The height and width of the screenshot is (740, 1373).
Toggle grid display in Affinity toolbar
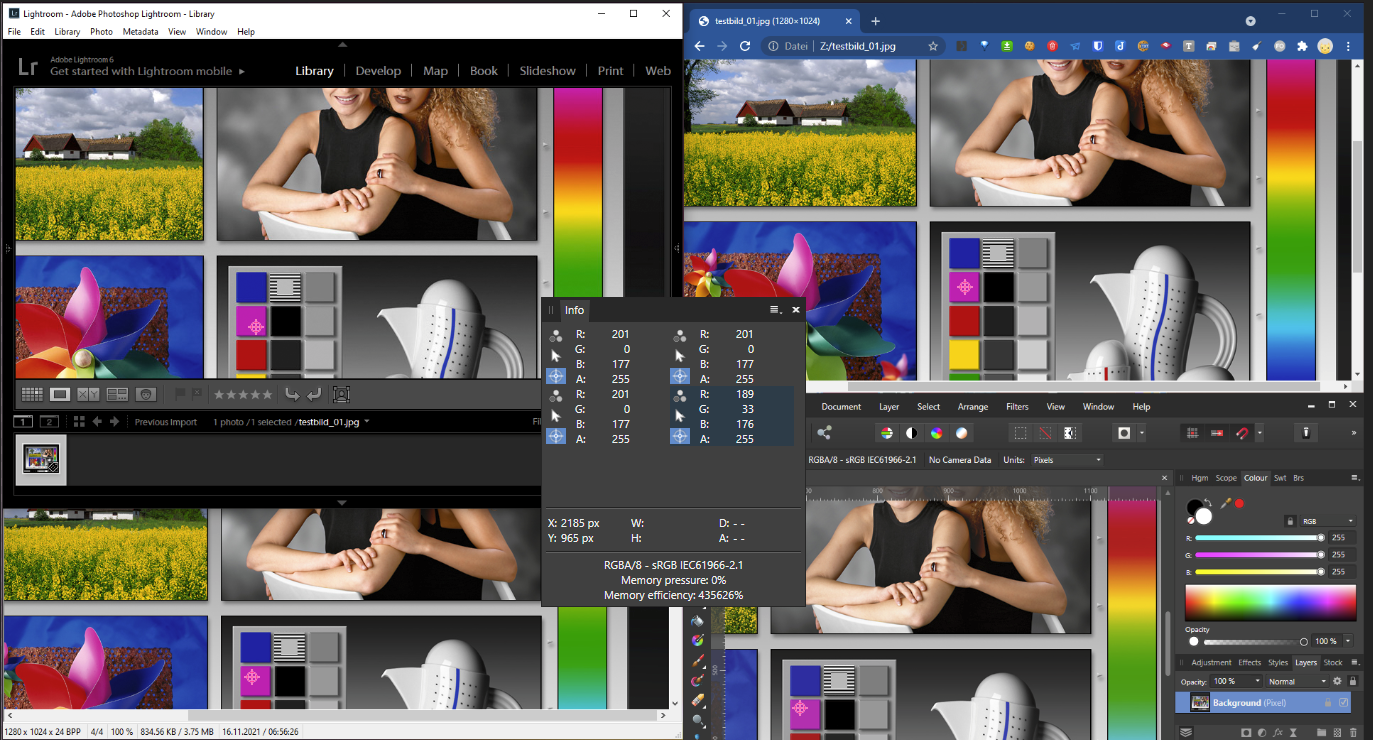(1192, 433)
